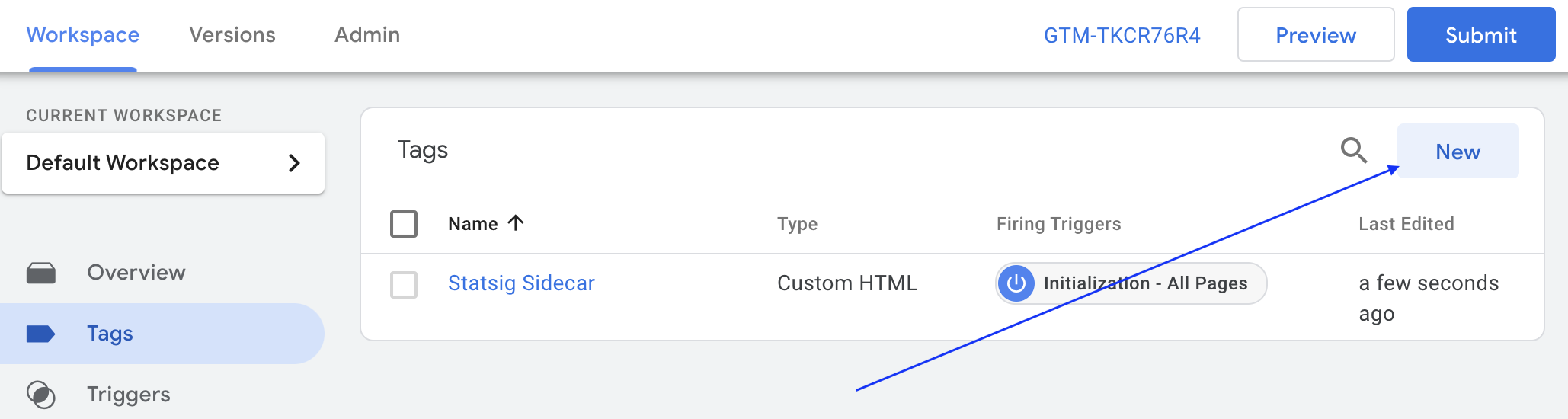Click the Submit button
1568x419 pixels.
[1481, 34]
